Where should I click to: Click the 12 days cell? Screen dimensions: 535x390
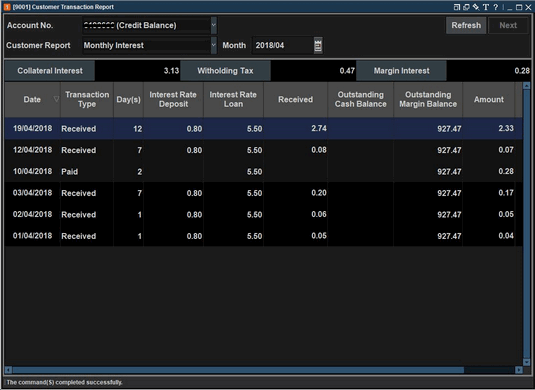click(128, 129)
